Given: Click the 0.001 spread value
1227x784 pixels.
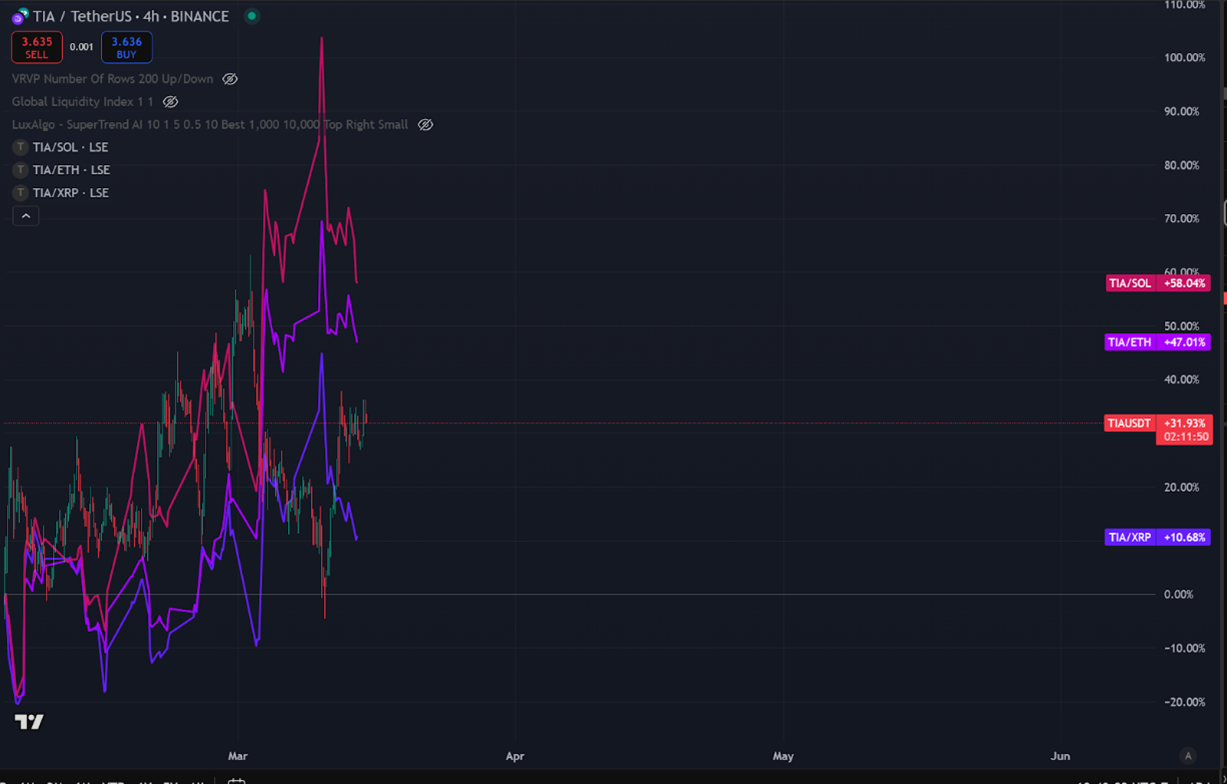Looking at the screenshot, I should tap(82, 47).
